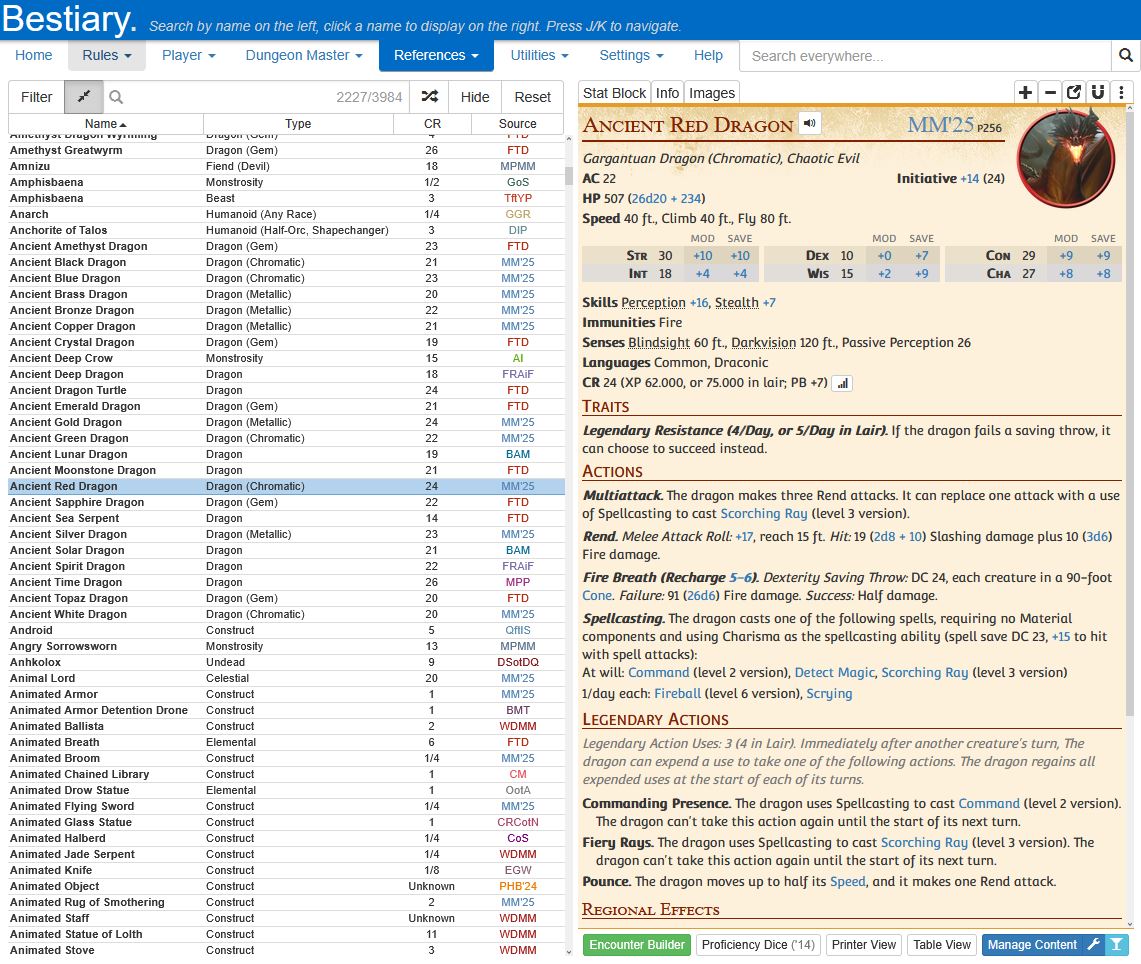Expand the Dungeon Master dropdown
The width and height of the screenshot is (1141, 964).
pyautogui.click(x=304, y=56)
